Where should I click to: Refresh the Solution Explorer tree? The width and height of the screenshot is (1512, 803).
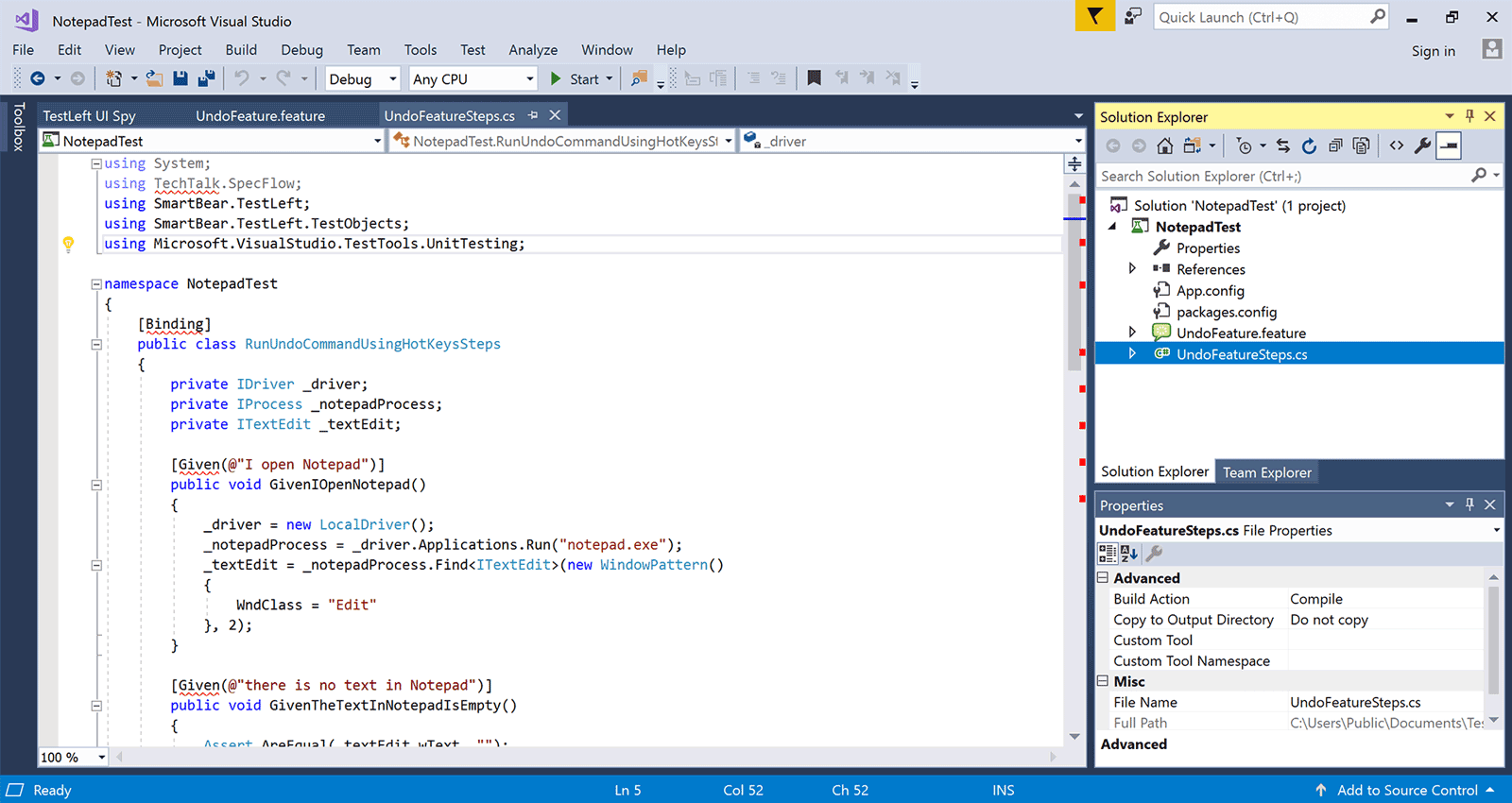tap(1309, 145)
